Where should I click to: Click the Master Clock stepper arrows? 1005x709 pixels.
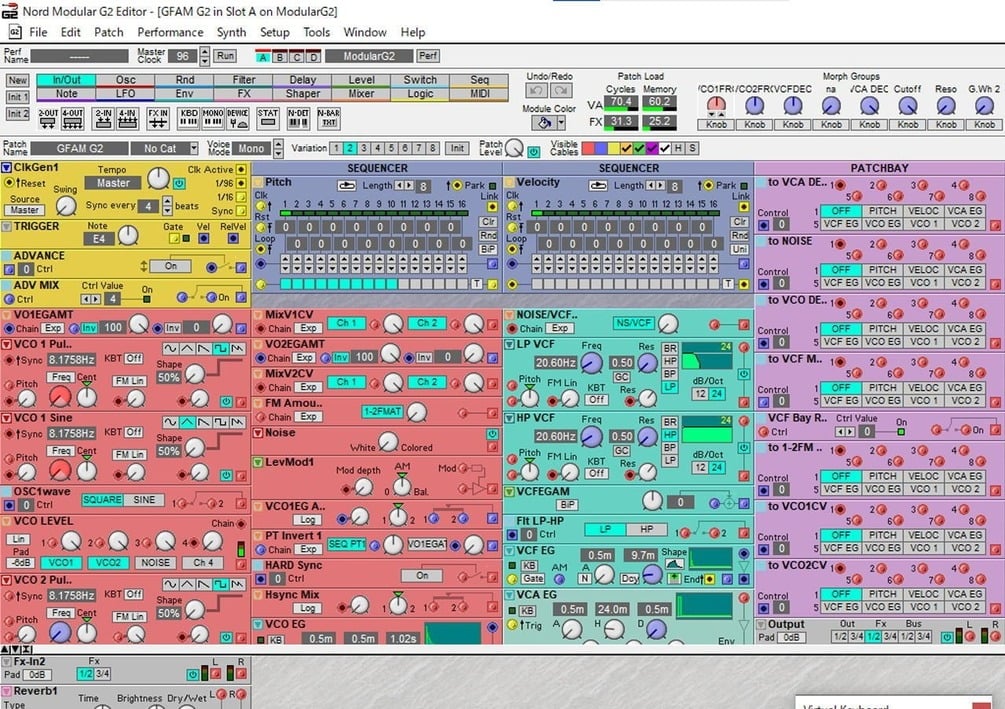point(204,56)
